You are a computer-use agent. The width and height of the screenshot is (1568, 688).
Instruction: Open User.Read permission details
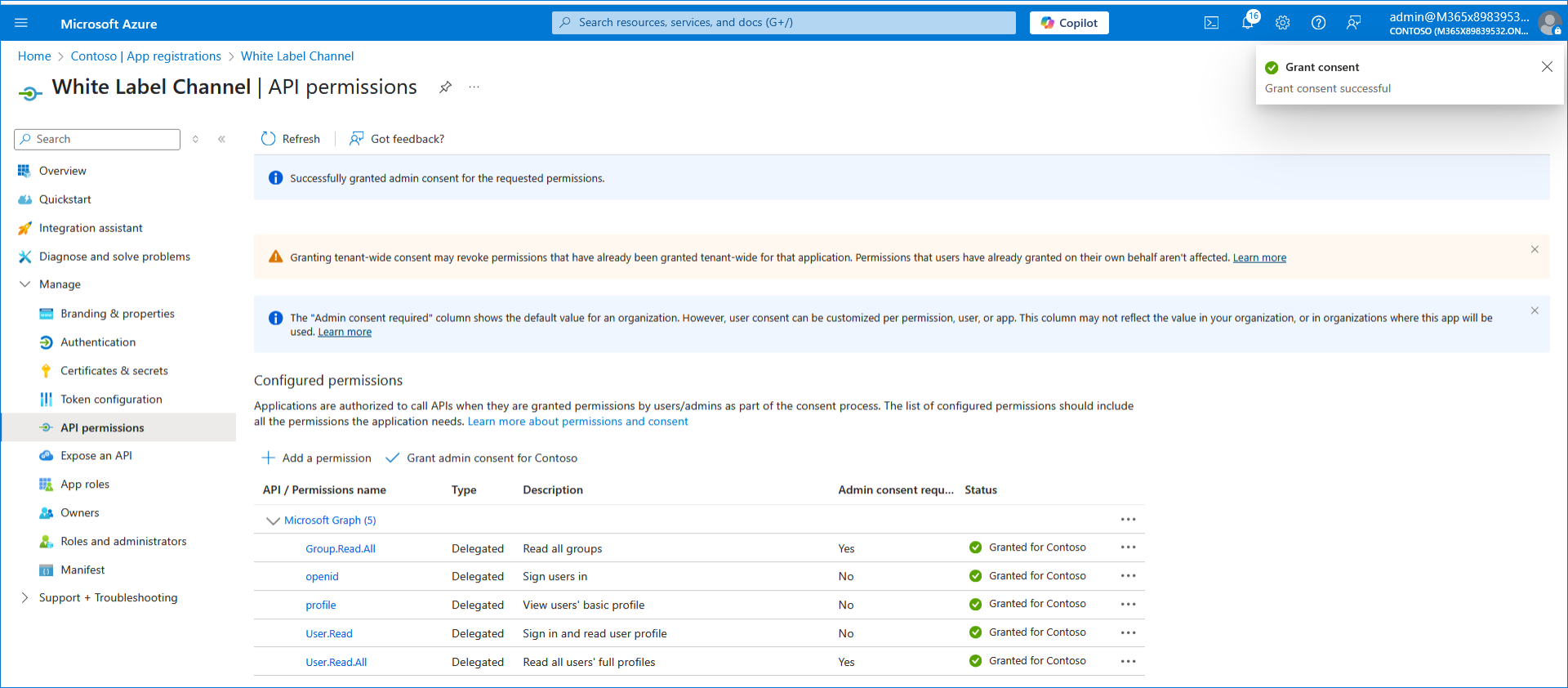click(329, 634)
